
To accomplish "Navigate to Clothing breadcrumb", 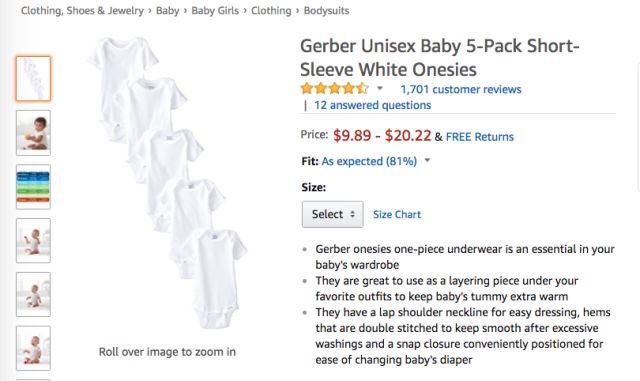I will (x=271, y=11).
